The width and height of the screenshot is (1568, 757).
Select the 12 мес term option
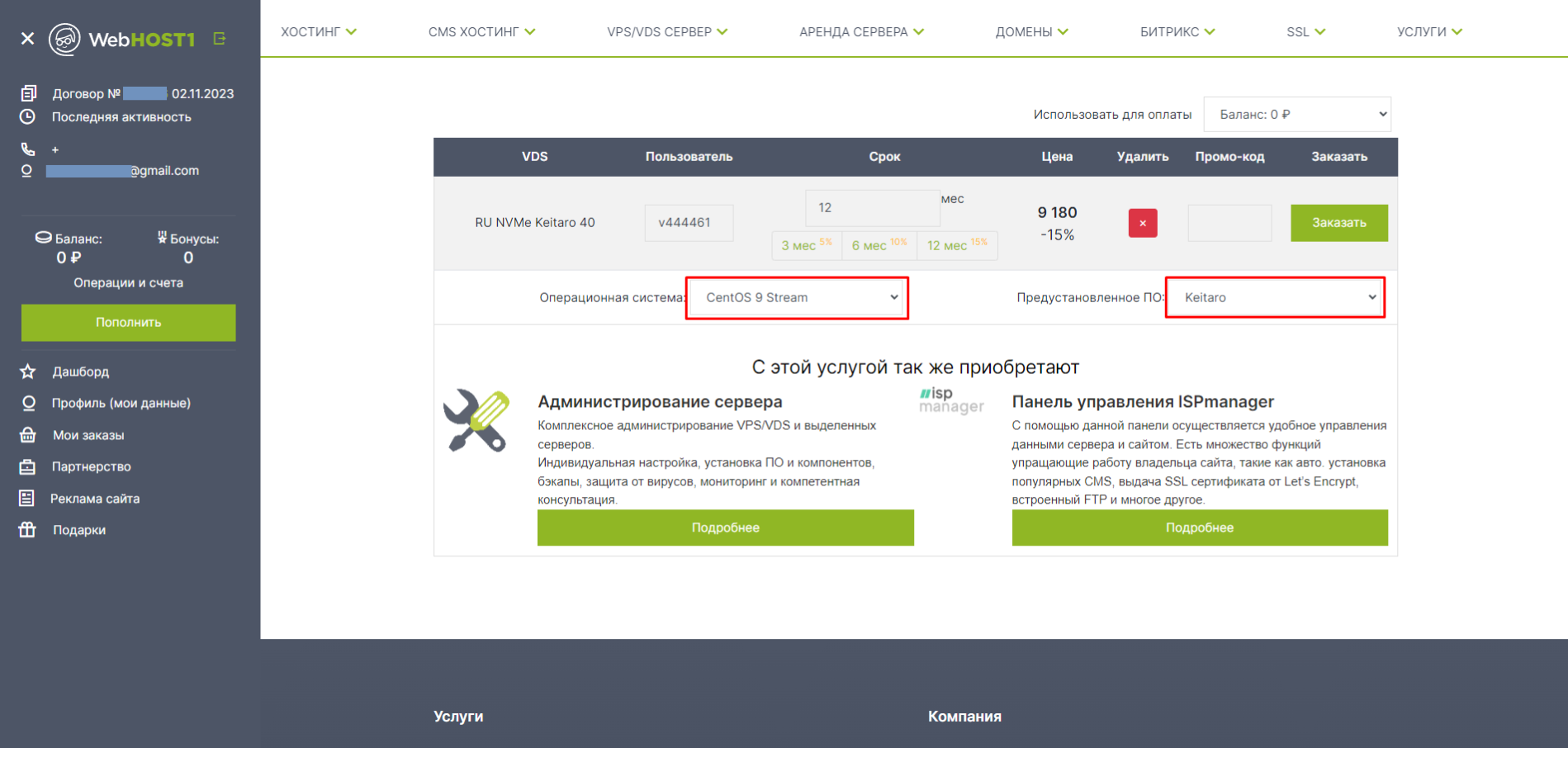coord(957,245)
